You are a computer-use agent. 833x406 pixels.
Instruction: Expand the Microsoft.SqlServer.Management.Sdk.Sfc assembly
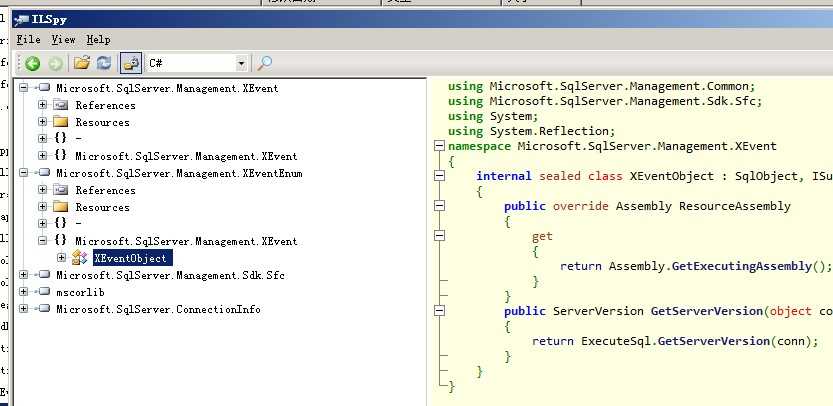click(x=23, y=275)
